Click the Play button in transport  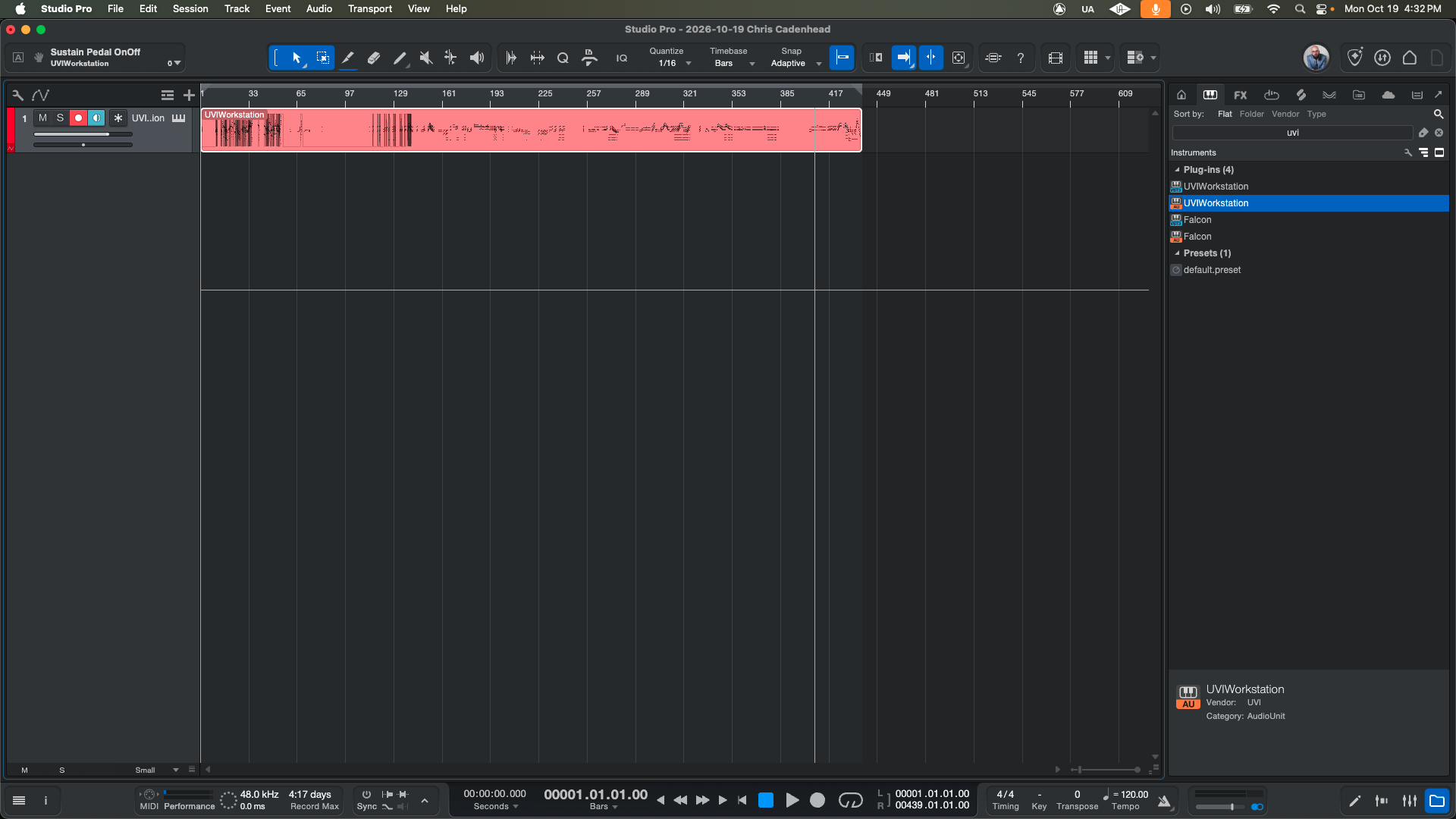coord(792,800)
